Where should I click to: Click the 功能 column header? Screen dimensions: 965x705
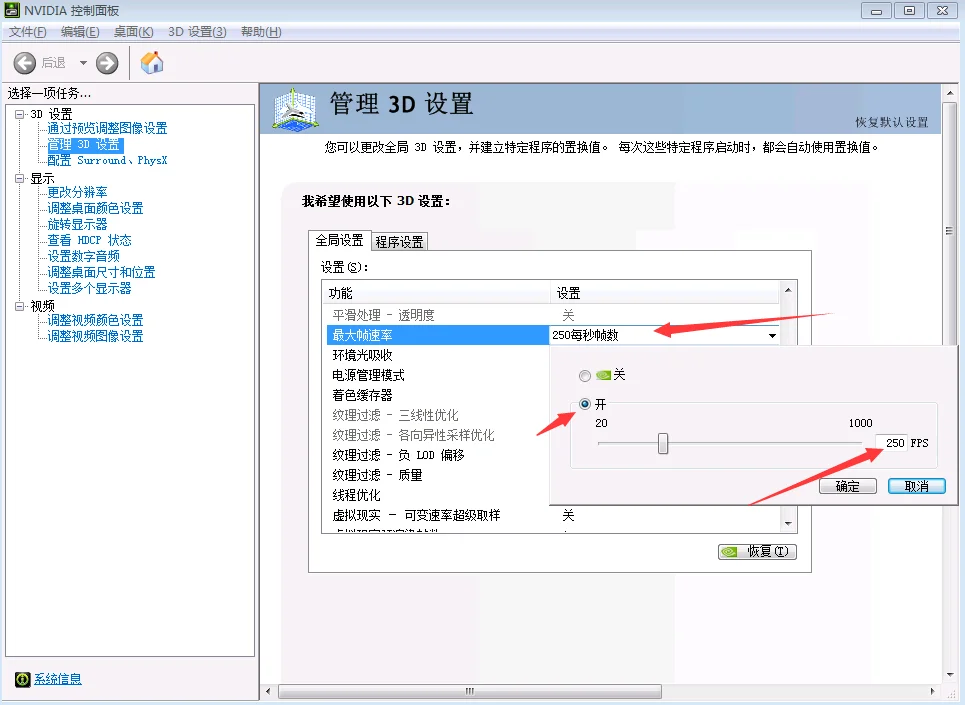point(436,293)
